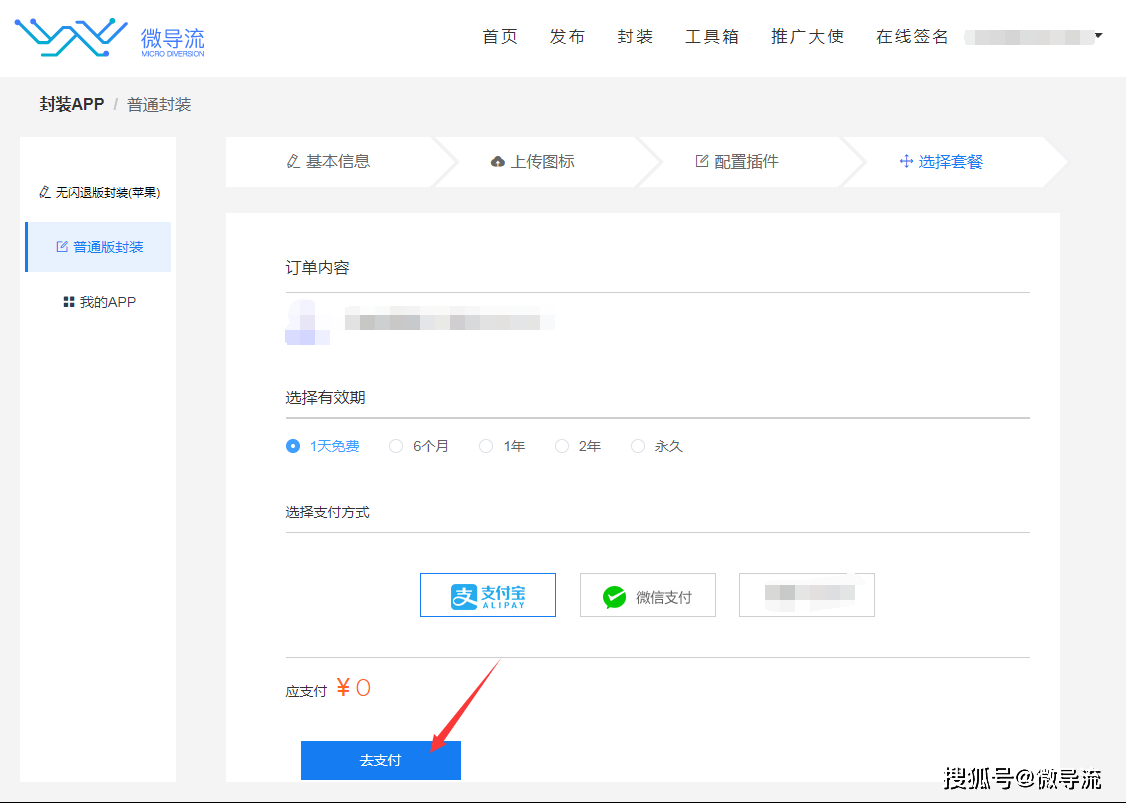Click the 微导流 logo in the header

pyautogui.click(x=109, y=37)
